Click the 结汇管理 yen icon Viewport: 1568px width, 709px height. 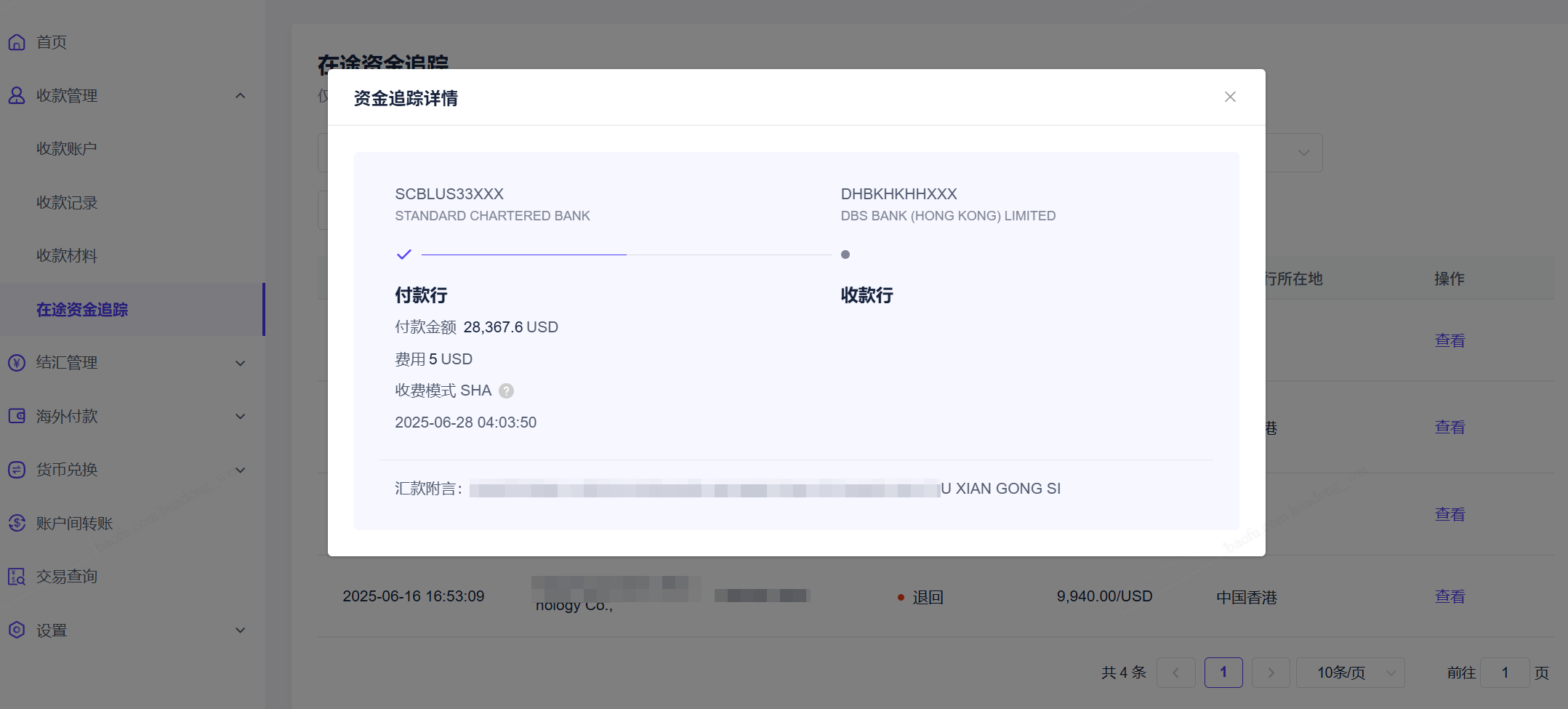pyautogui.click(x=17, y=362)
